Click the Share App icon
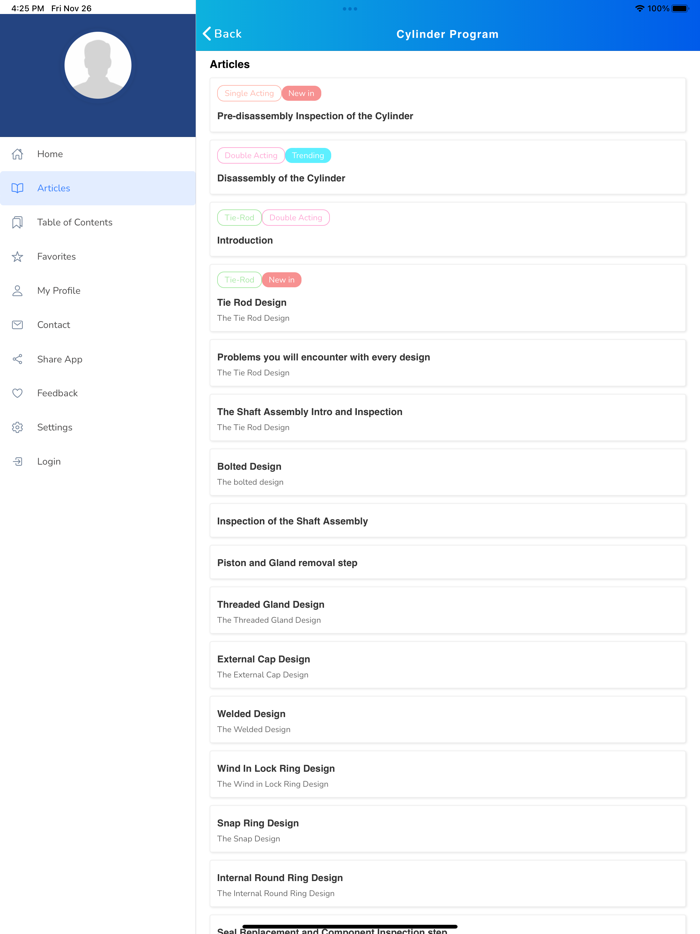The width and height of the screenshot is (700, 934). 17,359
